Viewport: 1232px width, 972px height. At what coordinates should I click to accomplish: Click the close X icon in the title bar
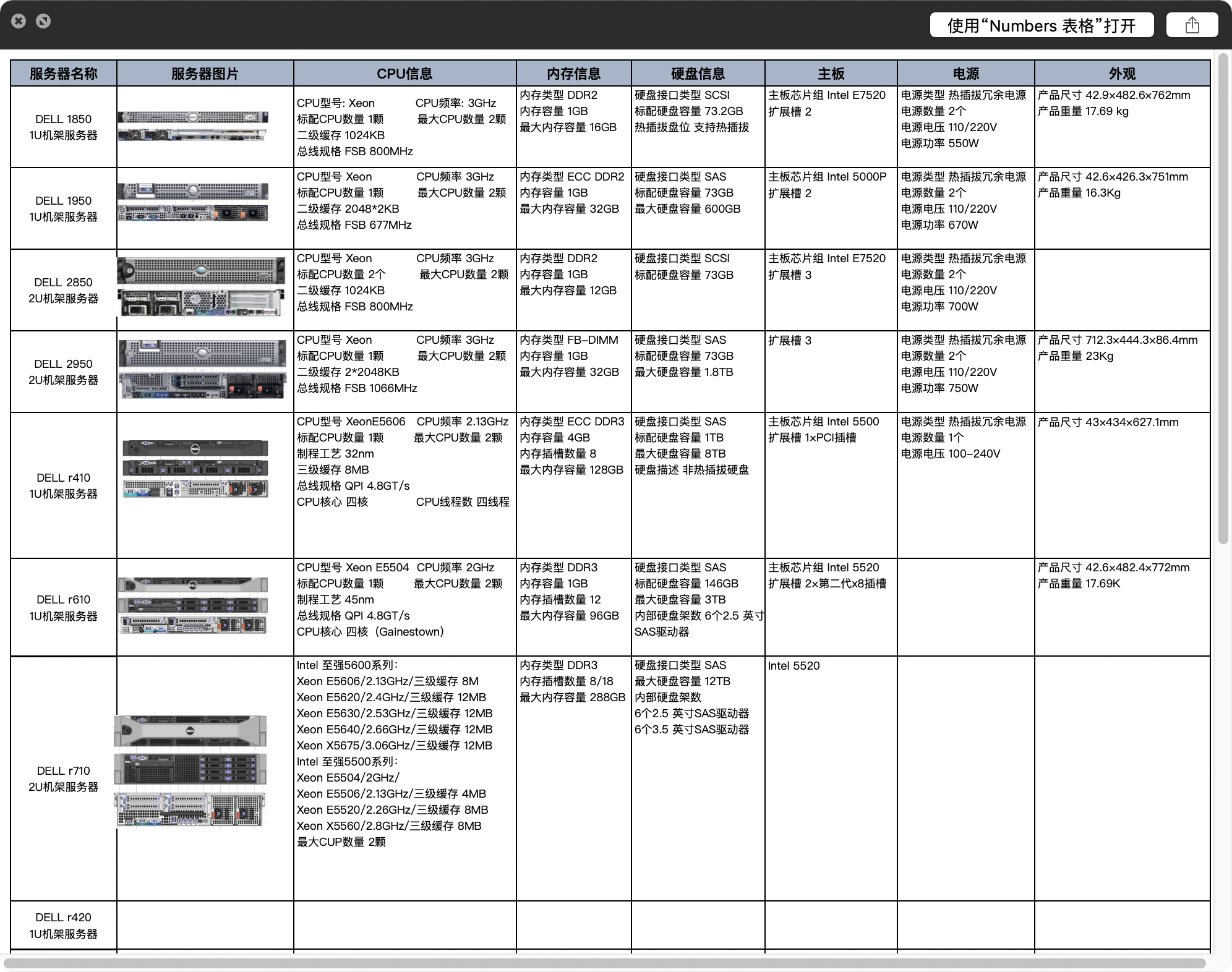pos(19,21)
